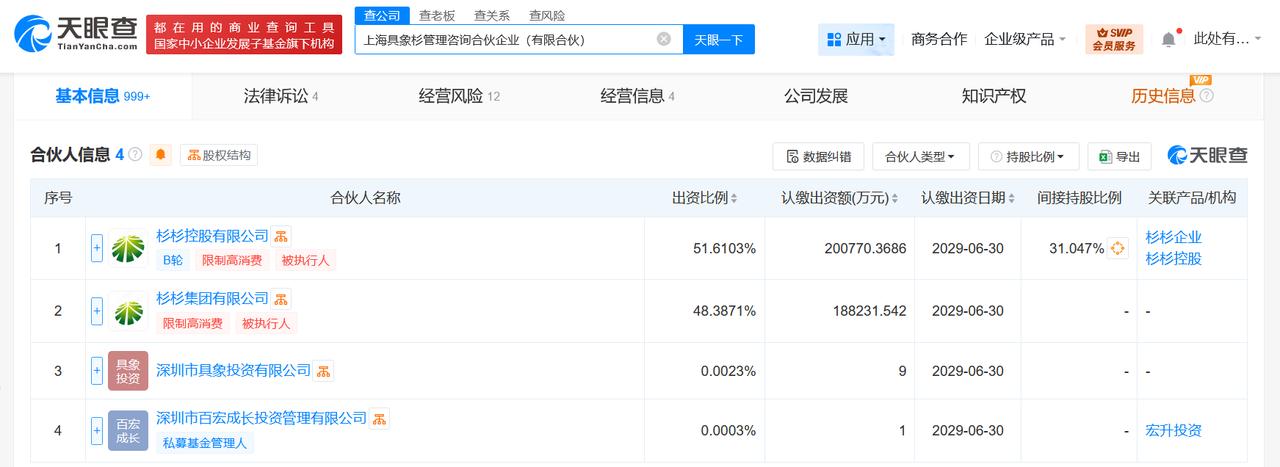Click 限制高消费 tag under 杉杉控股有限公司
This screenshot has width=1280, height=467.
pyautogui.click(x=232, y=260)
